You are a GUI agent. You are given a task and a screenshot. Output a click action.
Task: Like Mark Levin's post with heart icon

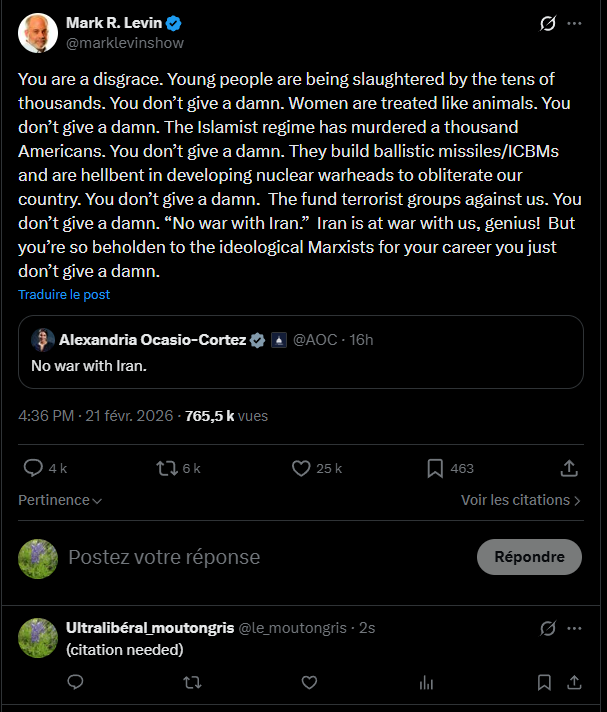[x=301, y=468]
